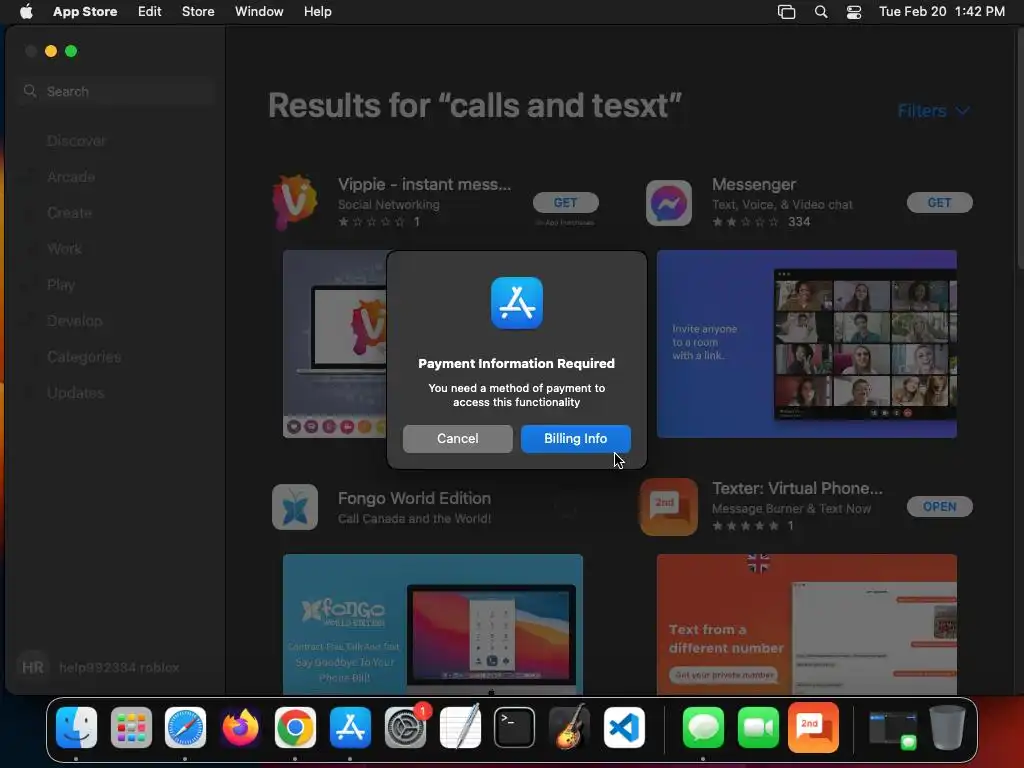Image resolution: width=1024 pixels, height=768 pixels.
Task: Expand the Filters dropdown
Action: 933,111
